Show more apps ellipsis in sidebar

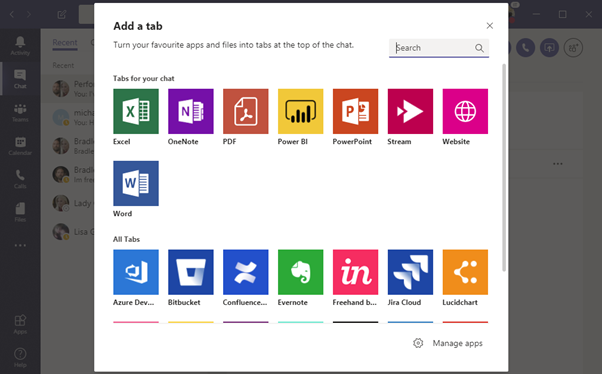[x=20, y=245]
